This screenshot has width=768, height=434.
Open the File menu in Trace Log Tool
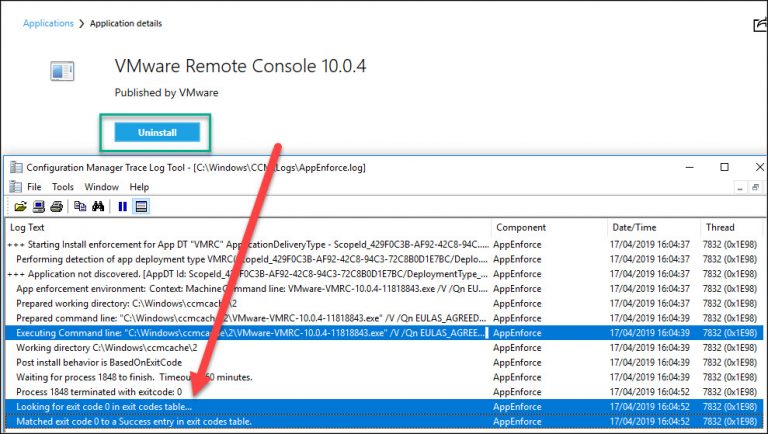tap(34, 187)
